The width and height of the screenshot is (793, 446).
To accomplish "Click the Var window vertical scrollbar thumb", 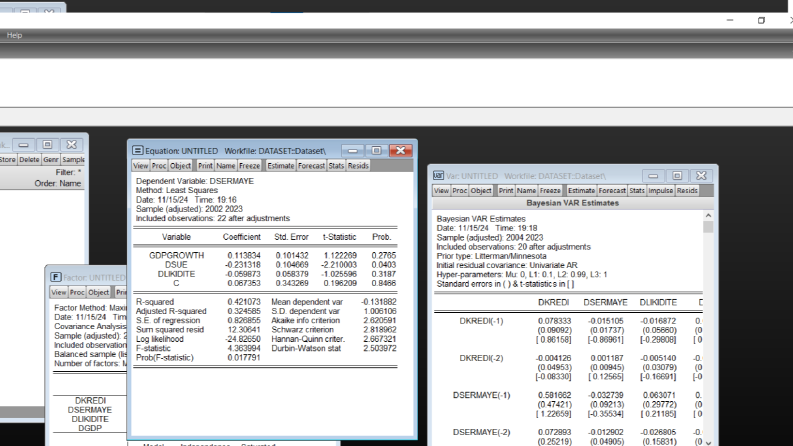I will (x=708, y=227).
